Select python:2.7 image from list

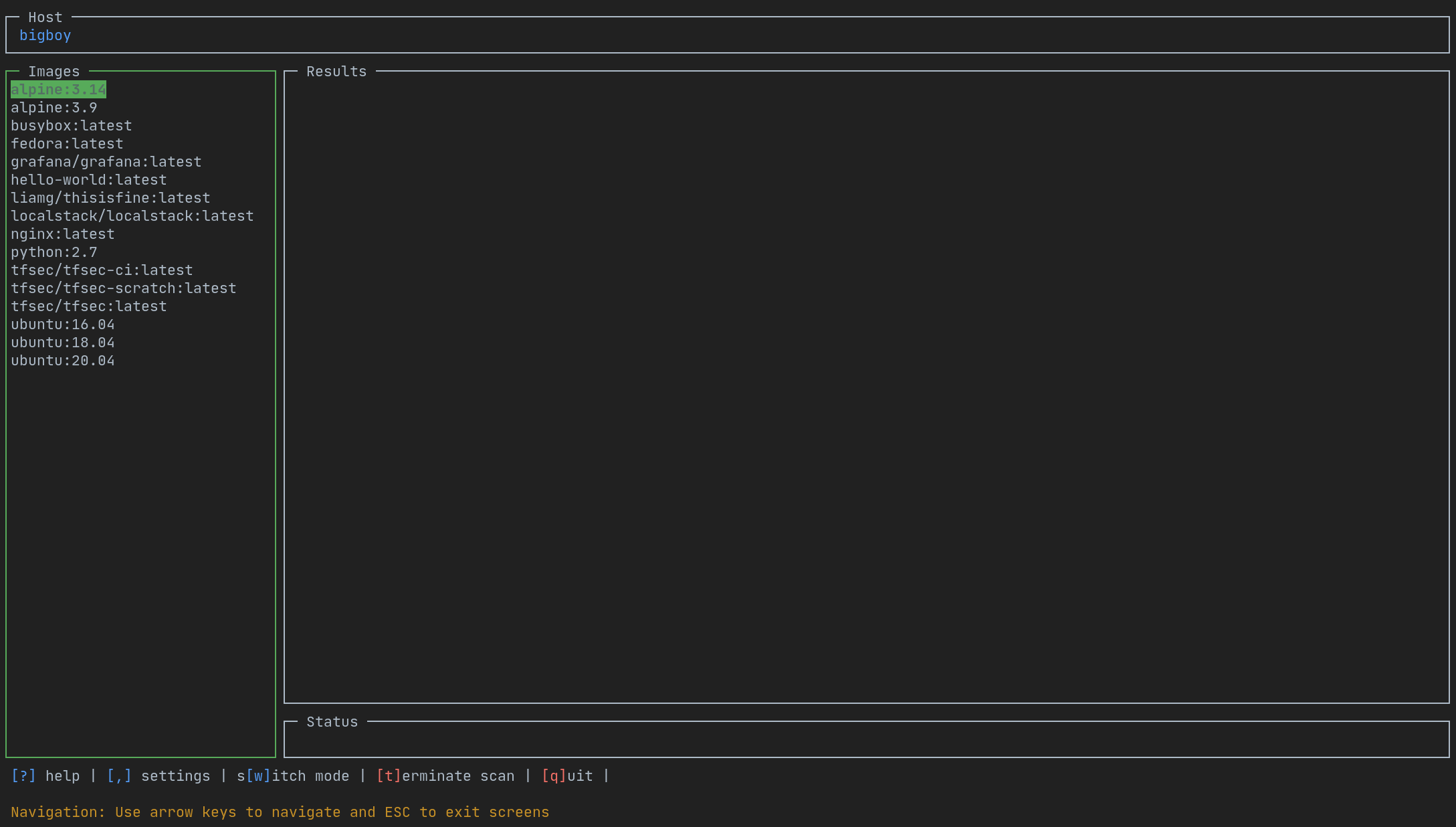coord(53,252)
